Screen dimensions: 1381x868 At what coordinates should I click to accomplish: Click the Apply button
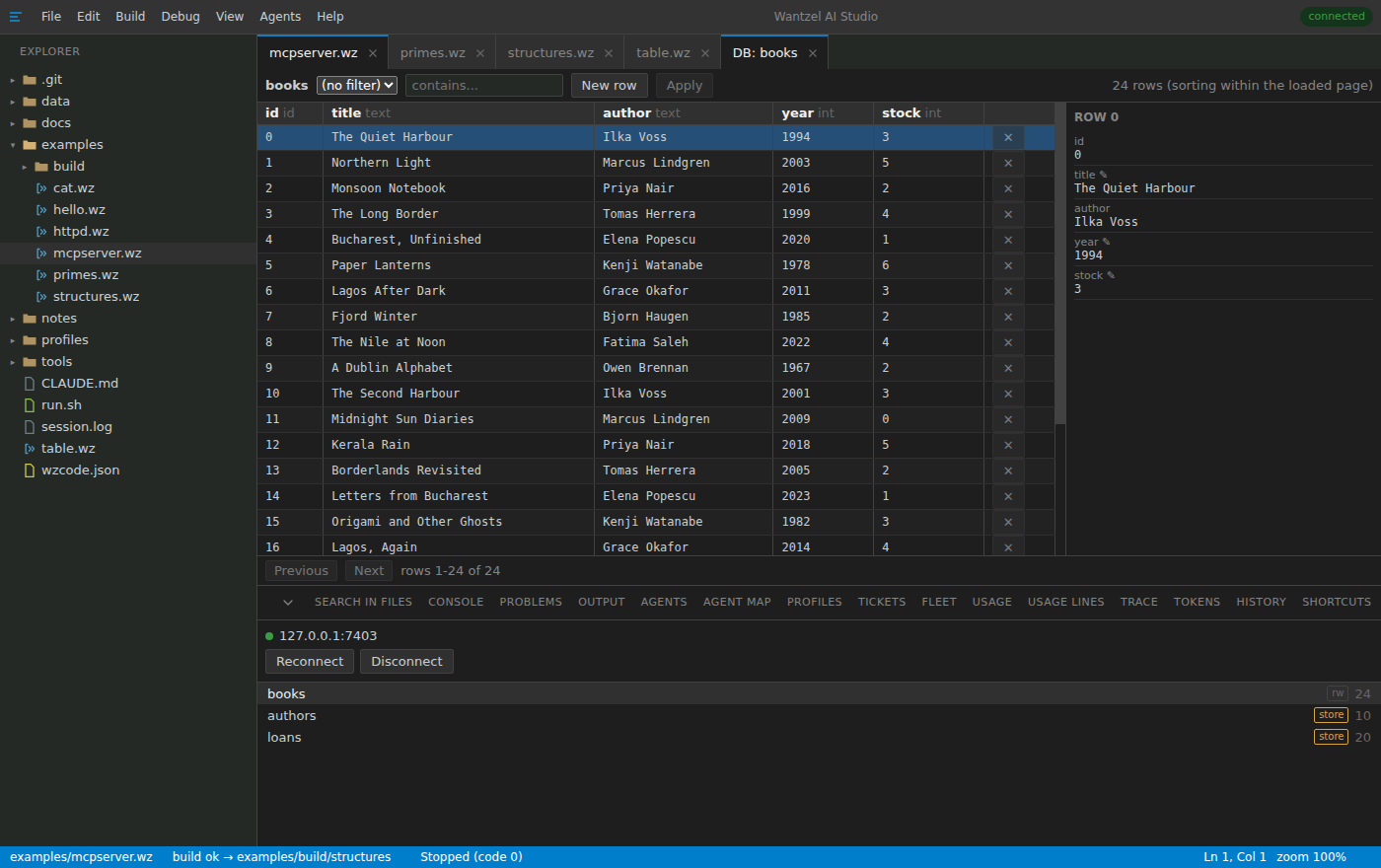685,86
